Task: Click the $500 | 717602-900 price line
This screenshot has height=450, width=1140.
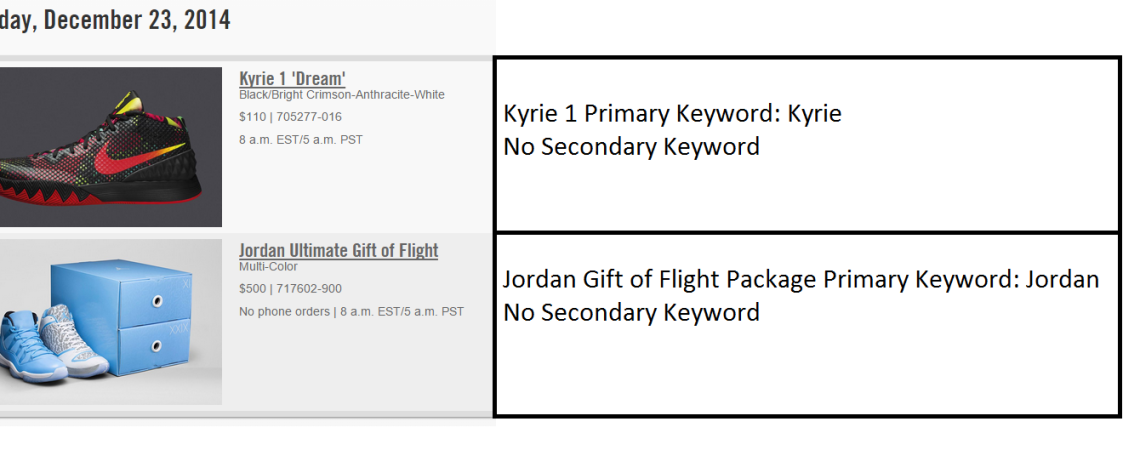Action: 290,289
